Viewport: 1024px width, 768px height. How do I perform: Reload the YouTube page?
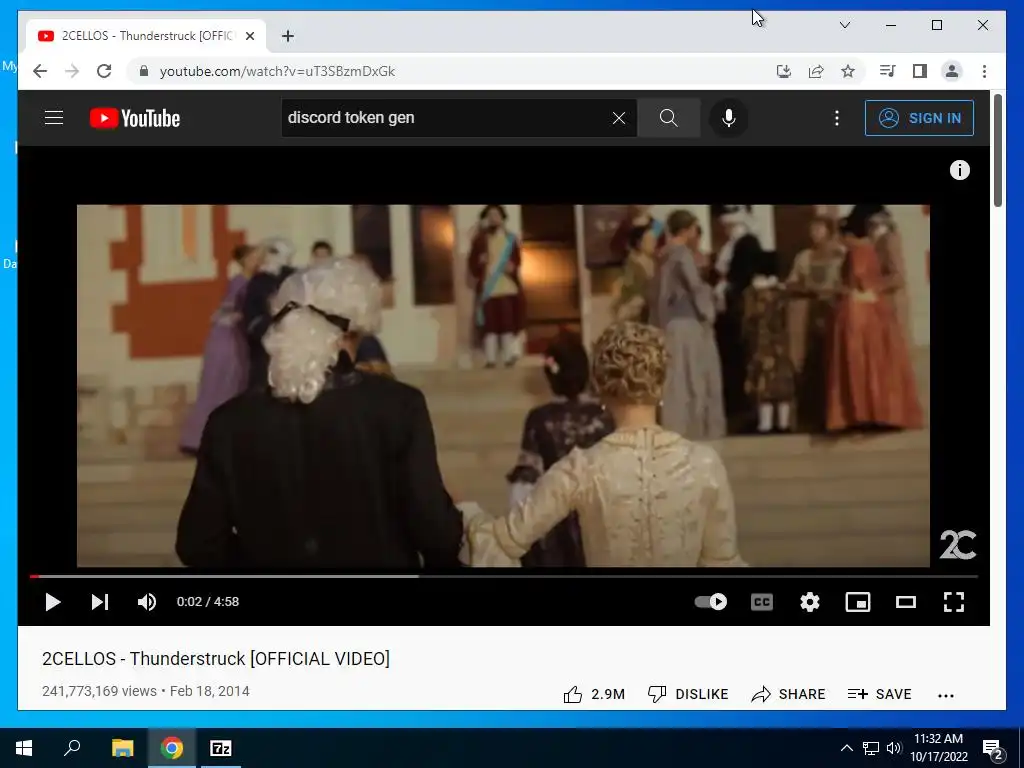[104, 71]
